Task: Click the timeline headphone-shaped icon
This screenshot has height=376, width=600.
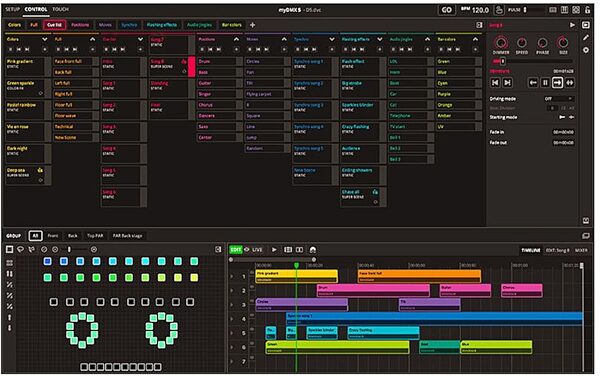Action: click(x=313, y=250)
